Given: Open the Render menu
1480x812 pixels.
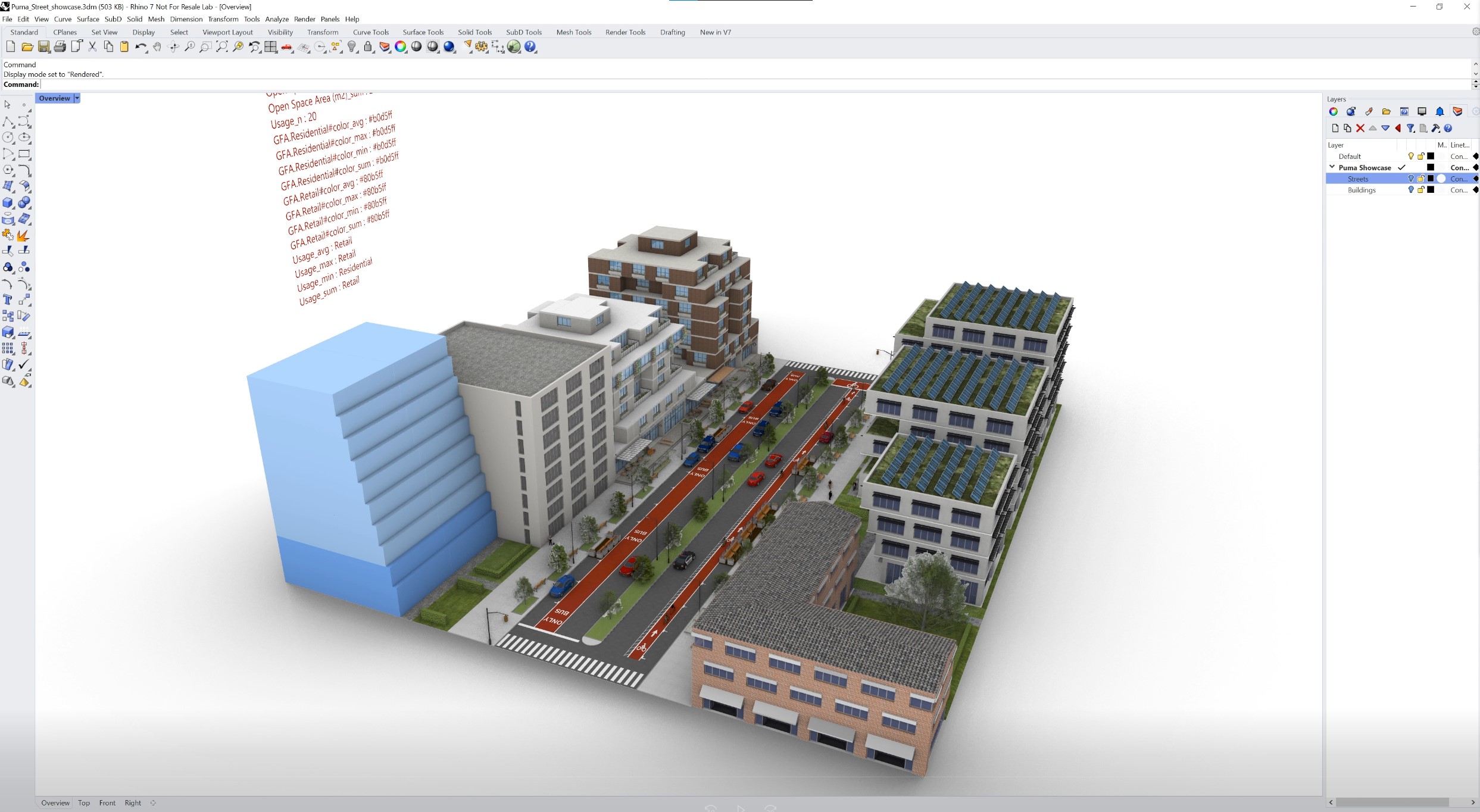Looking at the screenshot, I should pyautogui.click(x=304, y=19).
